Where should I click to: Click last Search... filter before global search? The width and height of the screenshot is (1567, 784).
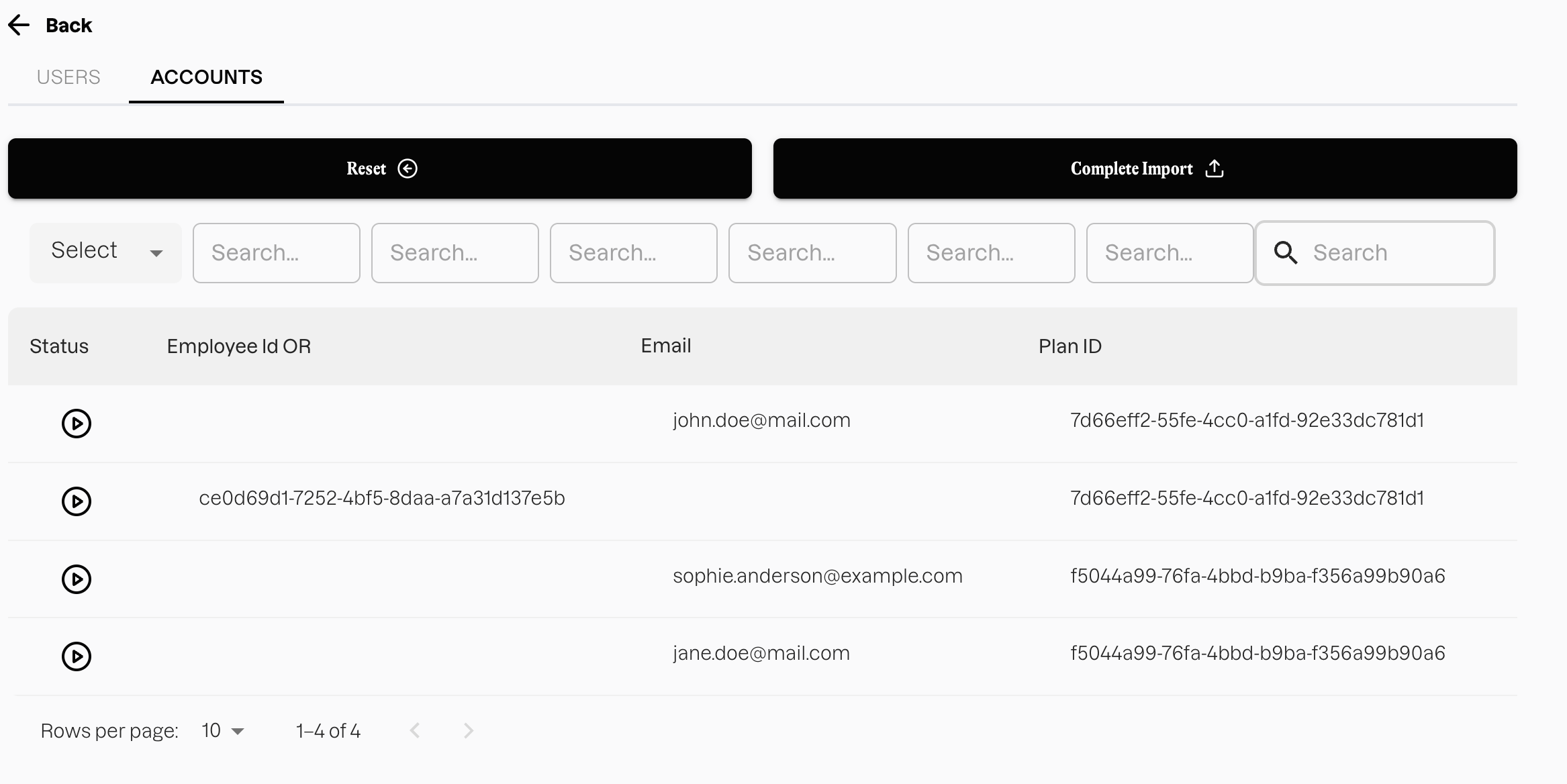(1169, 253)
